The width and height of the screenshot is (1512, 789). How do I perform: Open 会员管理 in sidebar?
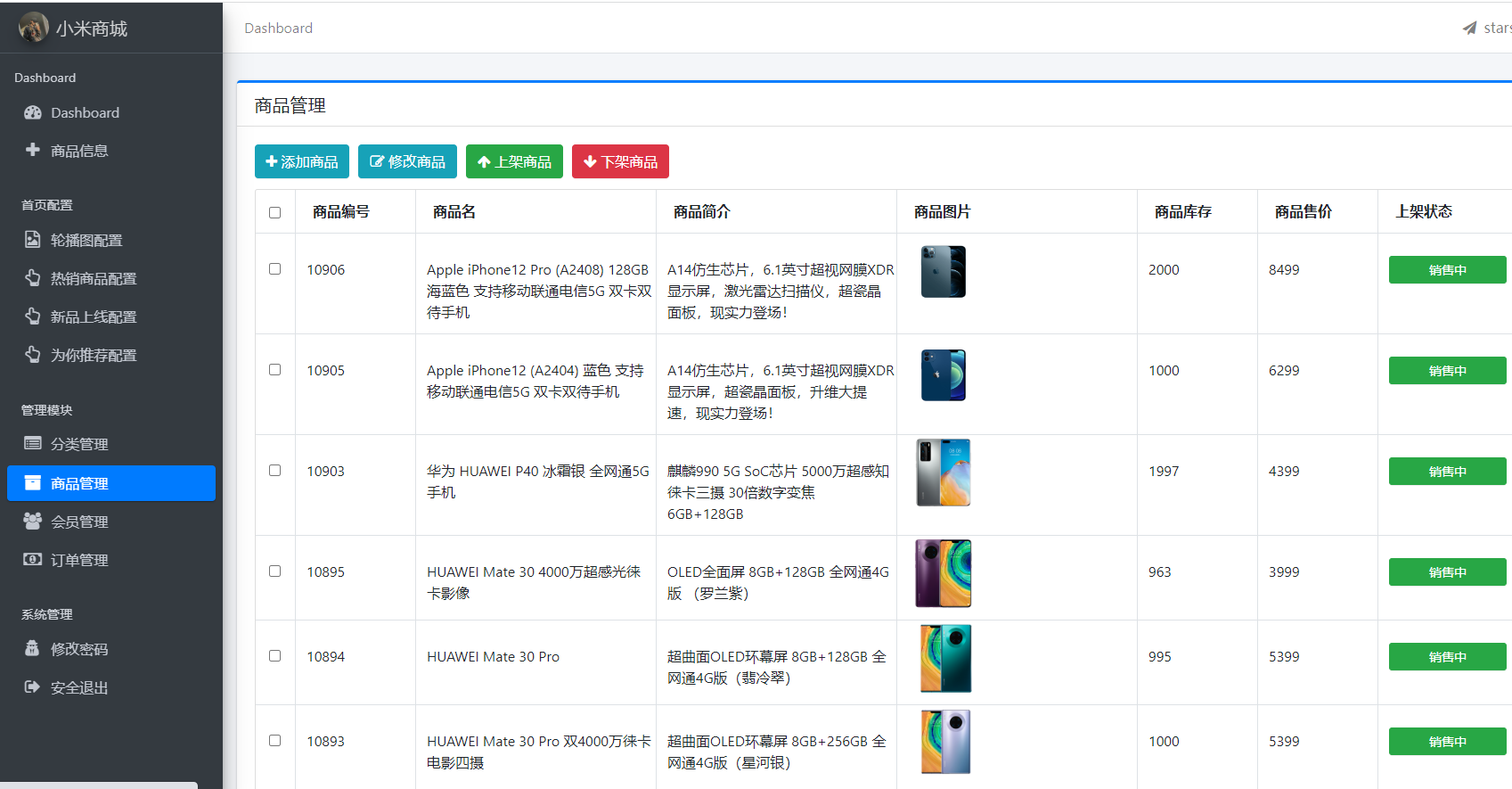click(x=111, y=522)
